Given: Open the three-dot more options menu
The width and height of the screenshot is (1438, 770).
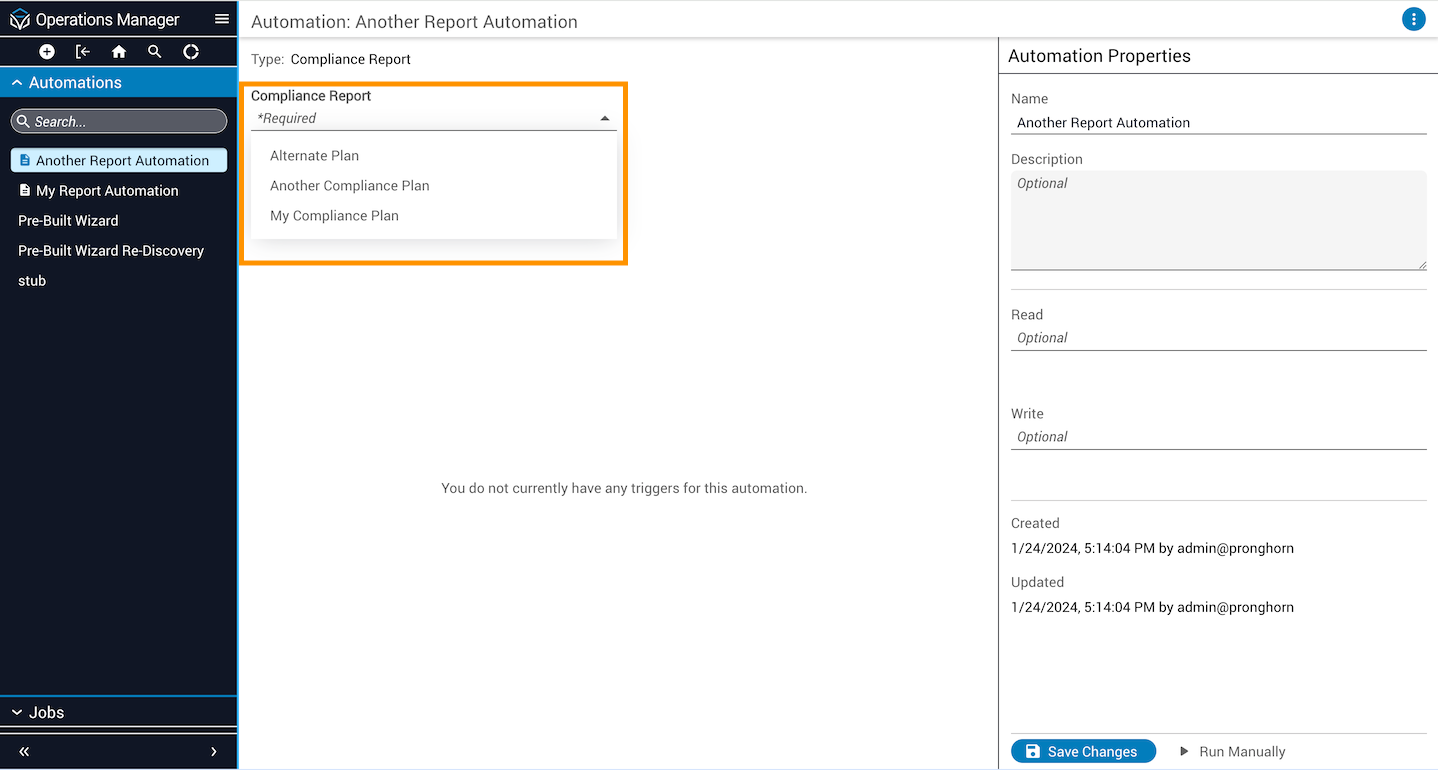Looking at the screenshot, I should click(x=1413, y=19).
